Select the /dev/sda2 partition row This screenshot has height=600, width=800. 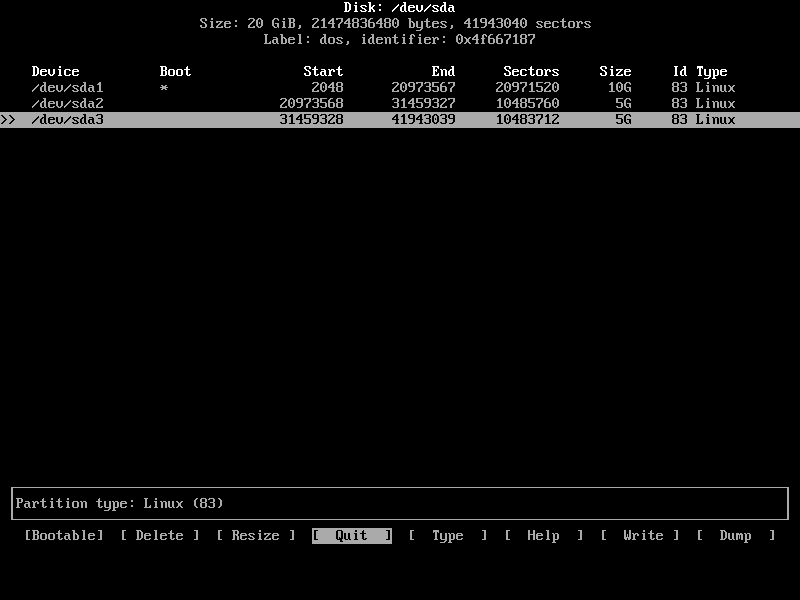tap(400, 104)
